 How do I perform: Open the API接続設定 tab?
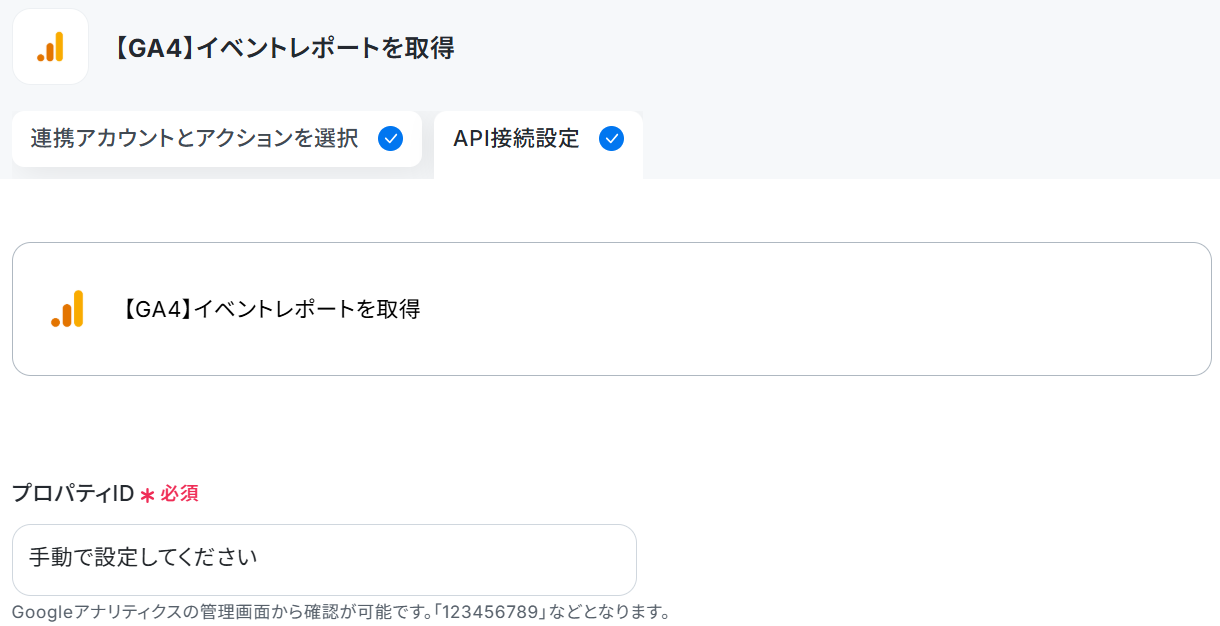538,143
